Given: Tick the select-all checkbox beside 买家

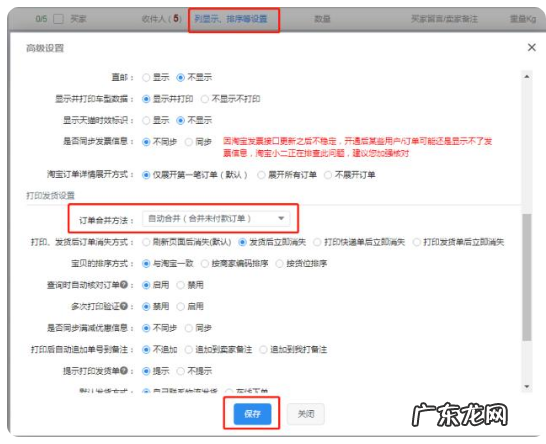Looking at the screenshot, I should [x=58, y=19].
